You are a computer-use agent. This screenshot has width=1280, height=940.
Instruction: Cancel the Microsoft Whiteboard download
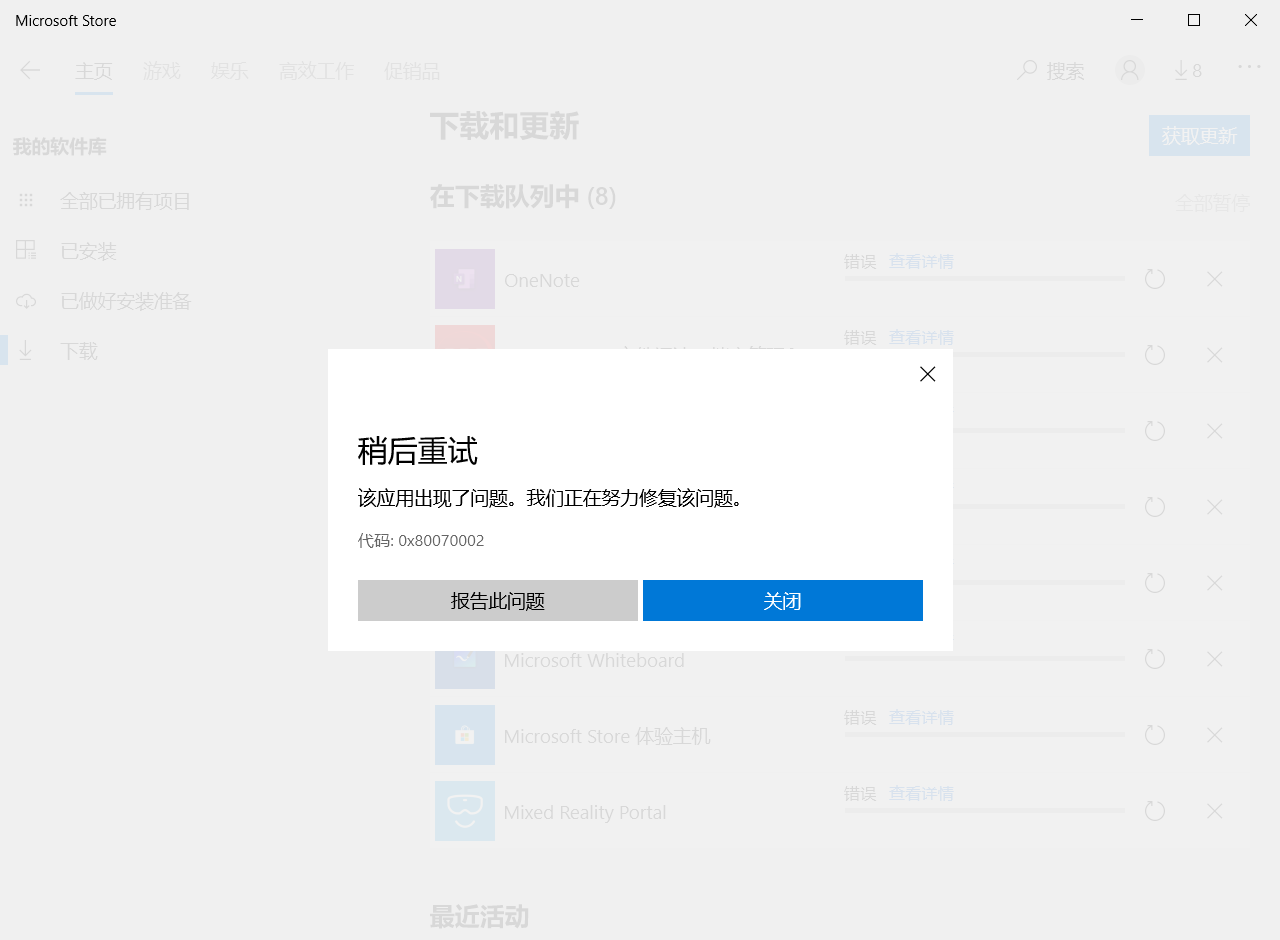1215,659
